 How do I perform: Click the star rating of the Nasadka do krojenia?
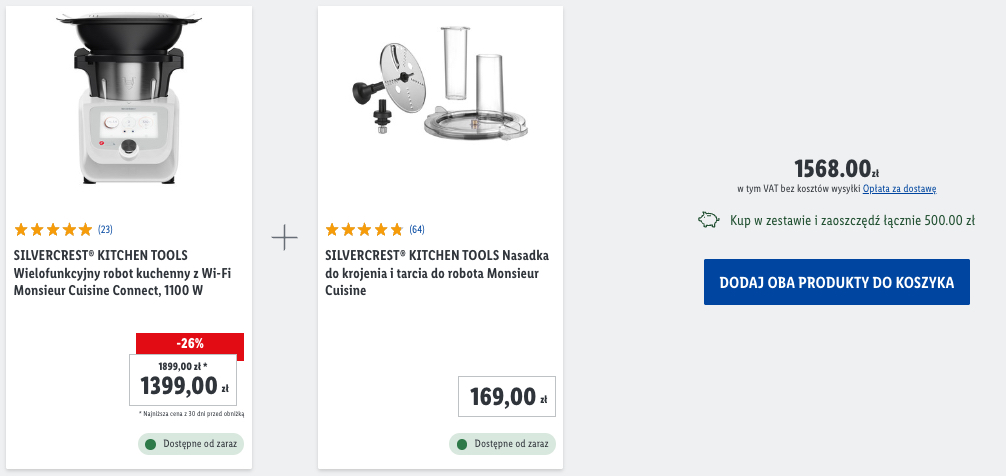364,229
